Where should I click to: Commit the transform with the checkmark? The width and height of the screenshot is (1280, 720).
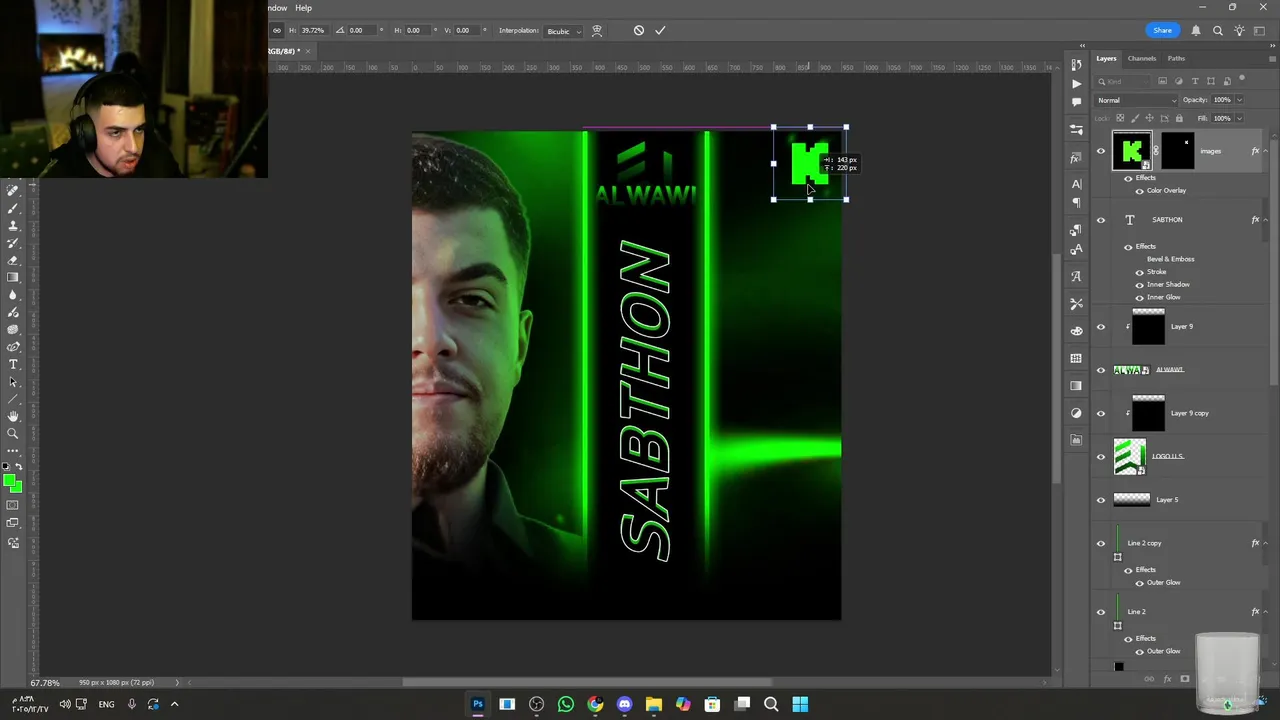[660, 30]
